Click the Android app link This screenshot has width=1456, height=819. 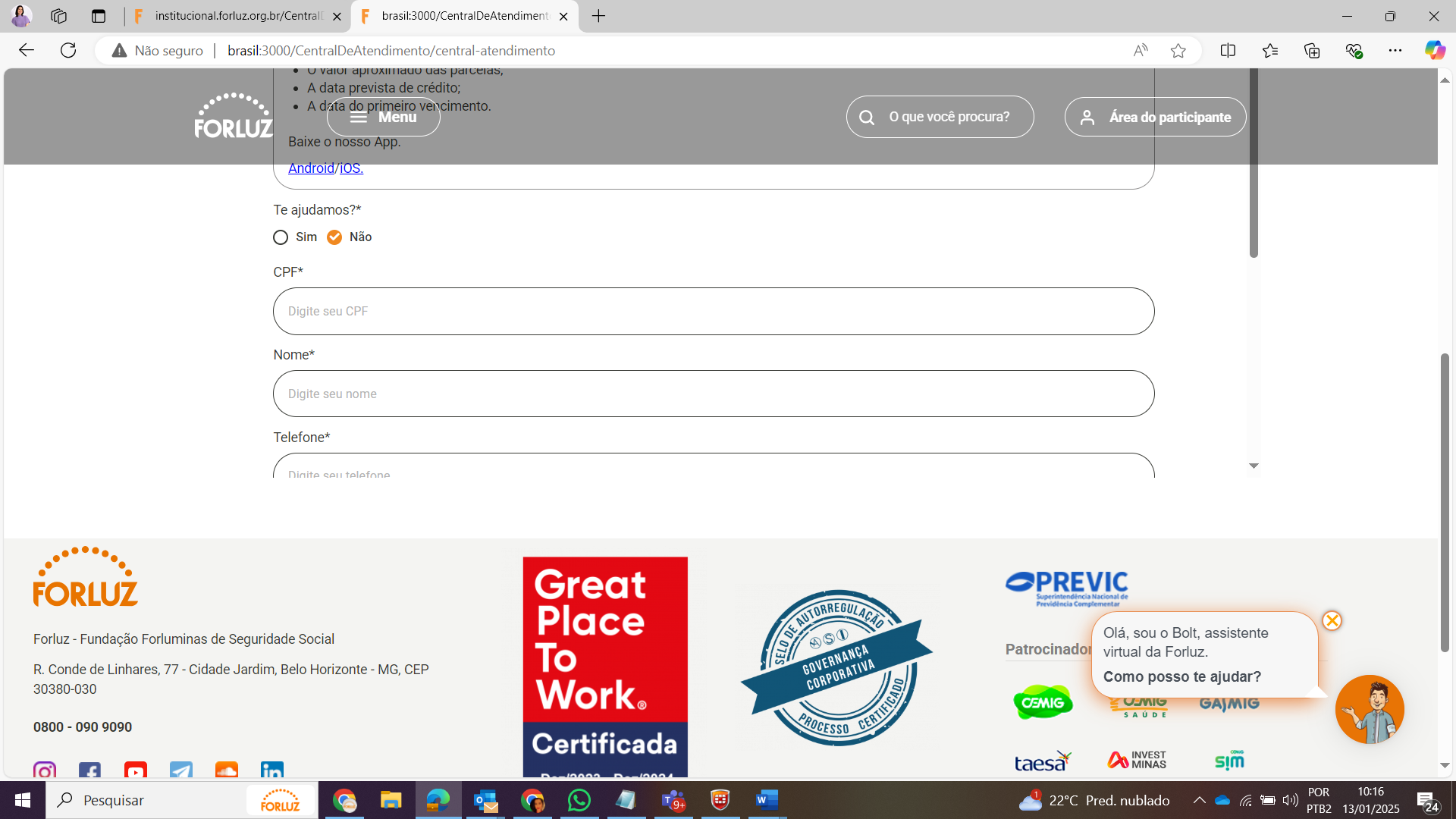tap(311, 168)
